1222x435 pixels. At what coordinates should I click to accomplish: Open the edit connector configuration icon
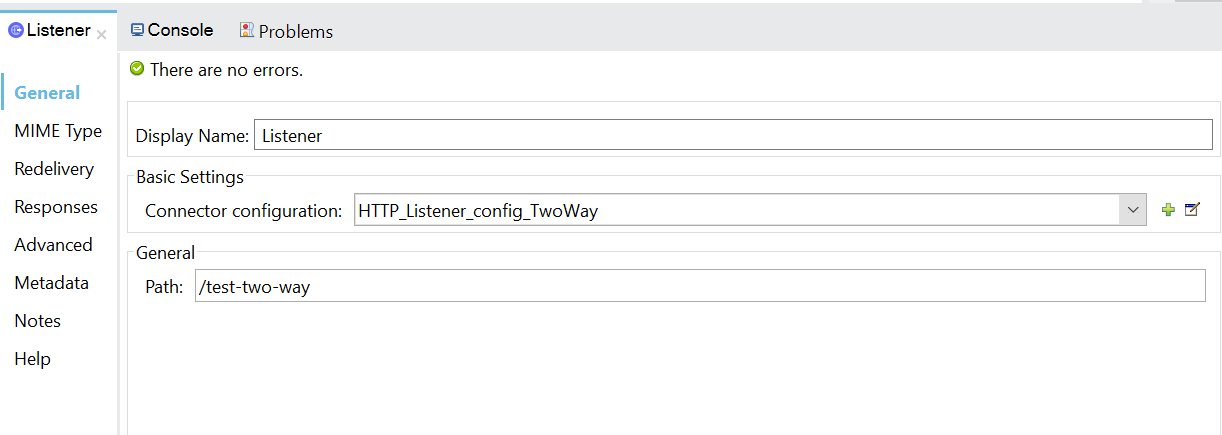point(1191,210)
